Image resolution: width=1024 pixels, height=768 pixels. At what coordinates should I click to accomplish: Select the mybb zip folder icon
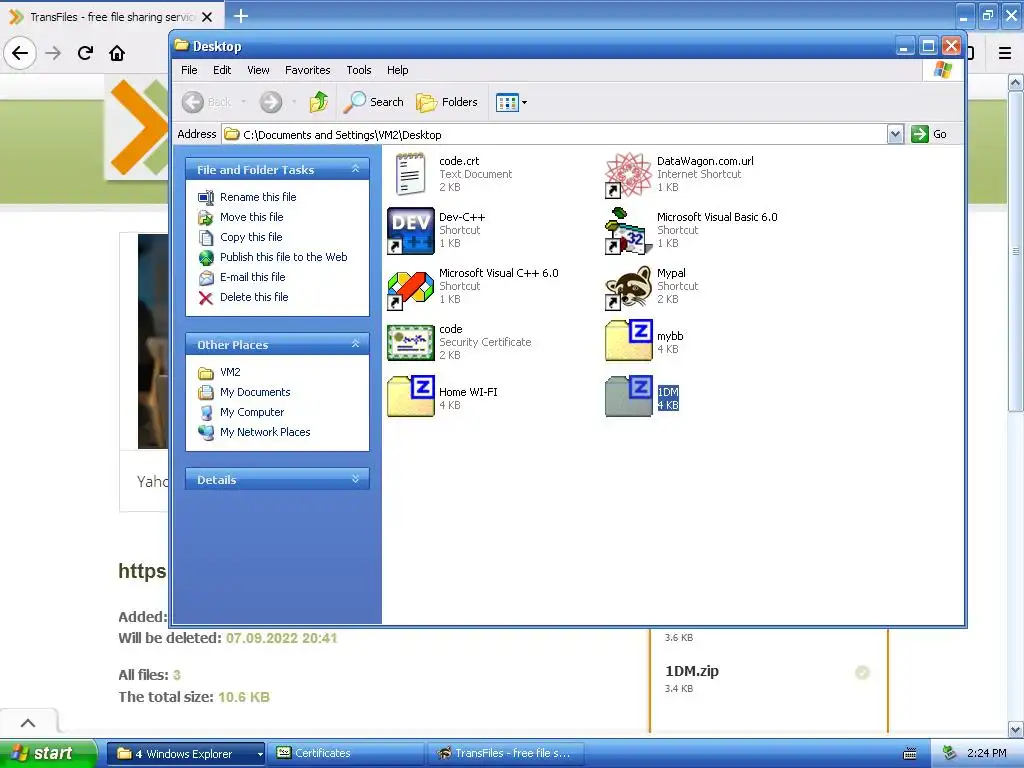click(x=628, y=340)
